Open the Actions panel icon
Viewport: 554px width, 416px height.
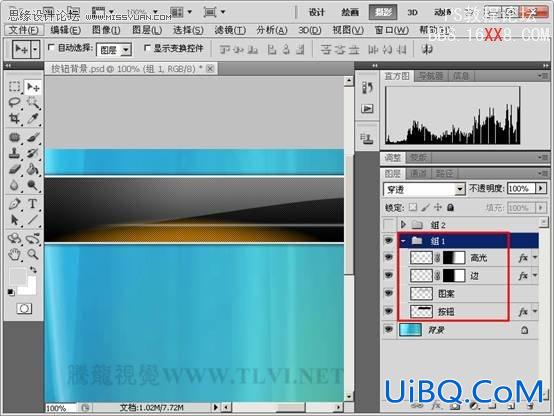tap(367, 109)
